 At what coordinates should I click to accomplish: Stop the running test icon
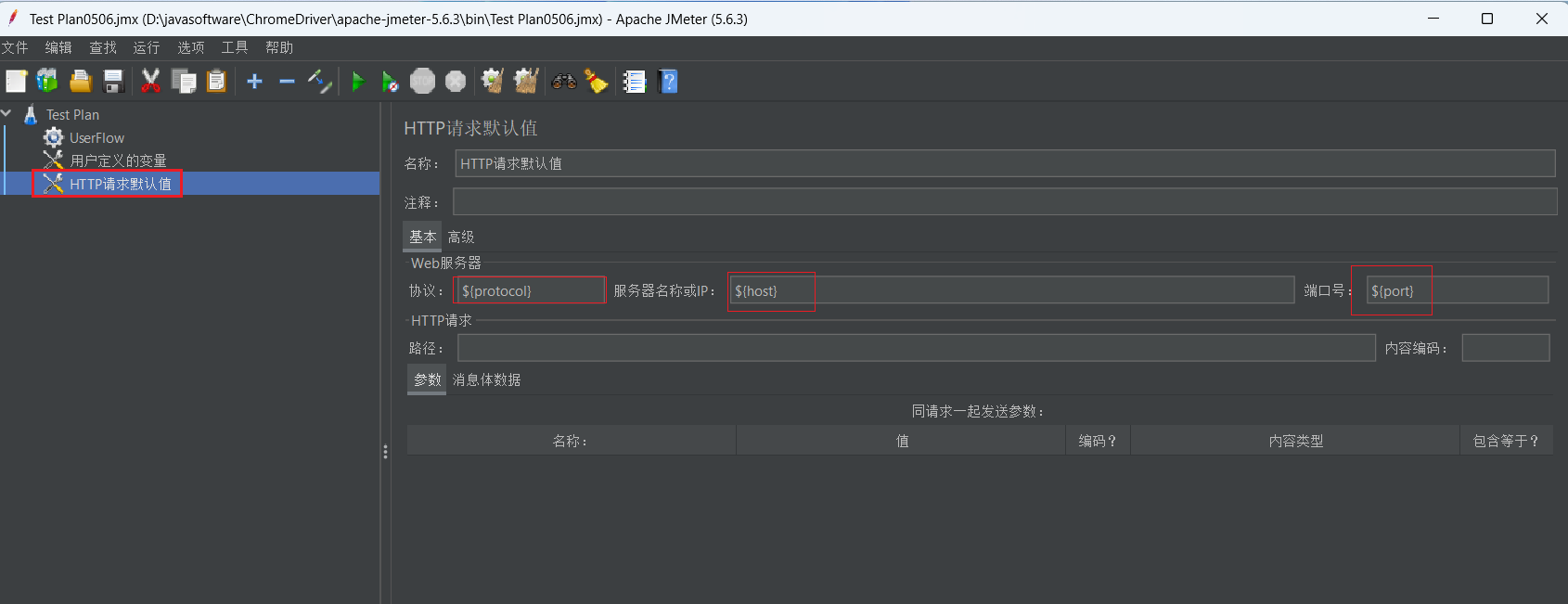click(423, 82)
